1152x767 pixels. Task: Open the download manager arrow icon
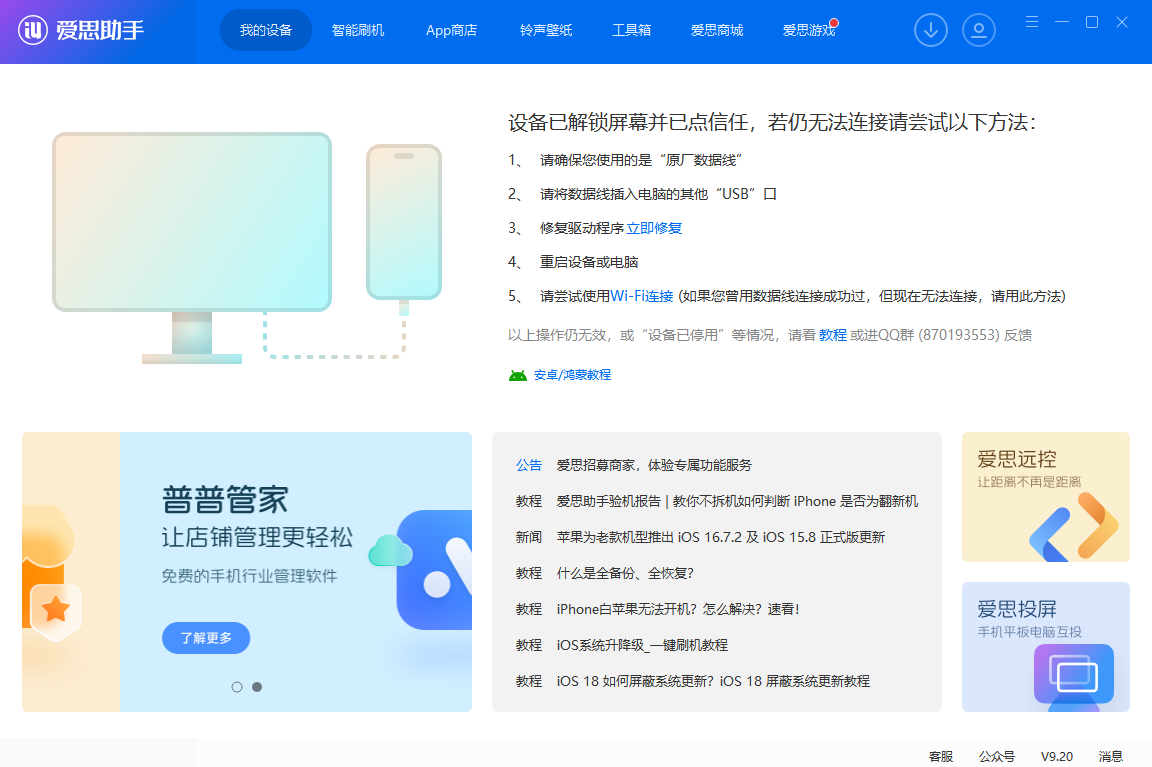pyautogui.click(x=931, y=30)
